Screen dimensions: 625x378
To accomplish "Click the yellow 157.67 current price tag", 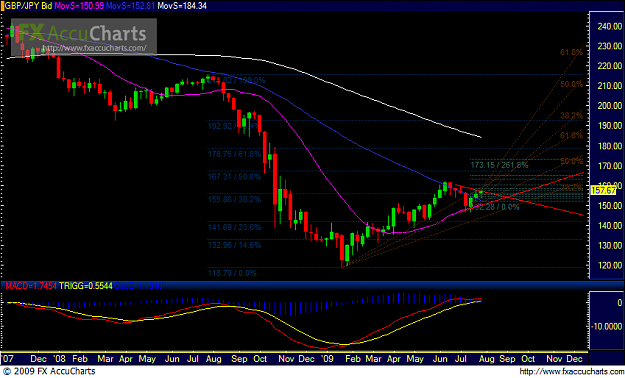I will tap(603, 190).
